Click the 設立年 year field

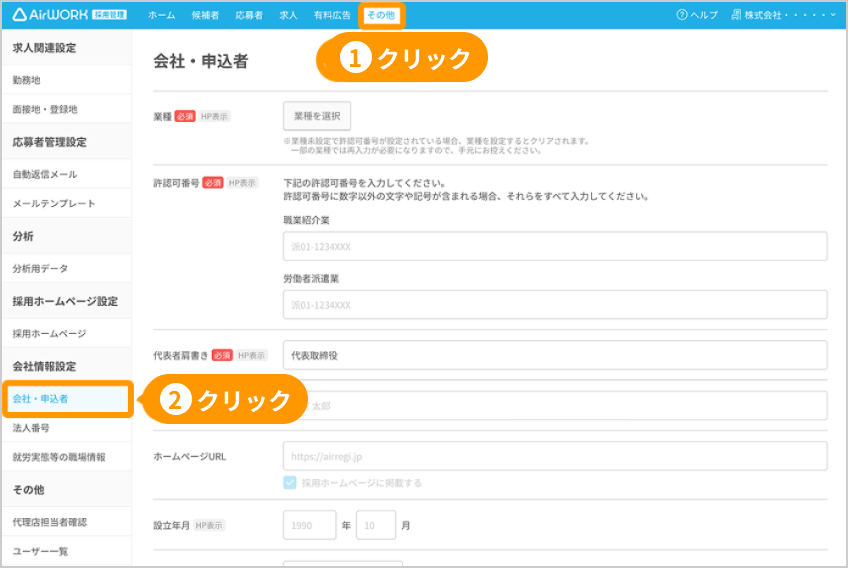309,525
